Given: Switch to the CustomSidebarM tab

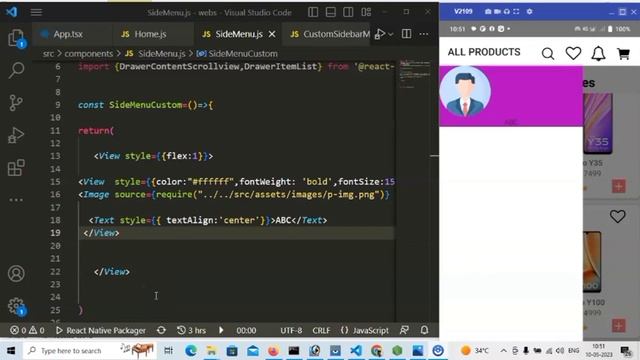Looking at the screenshot, I should coord(329,34).
